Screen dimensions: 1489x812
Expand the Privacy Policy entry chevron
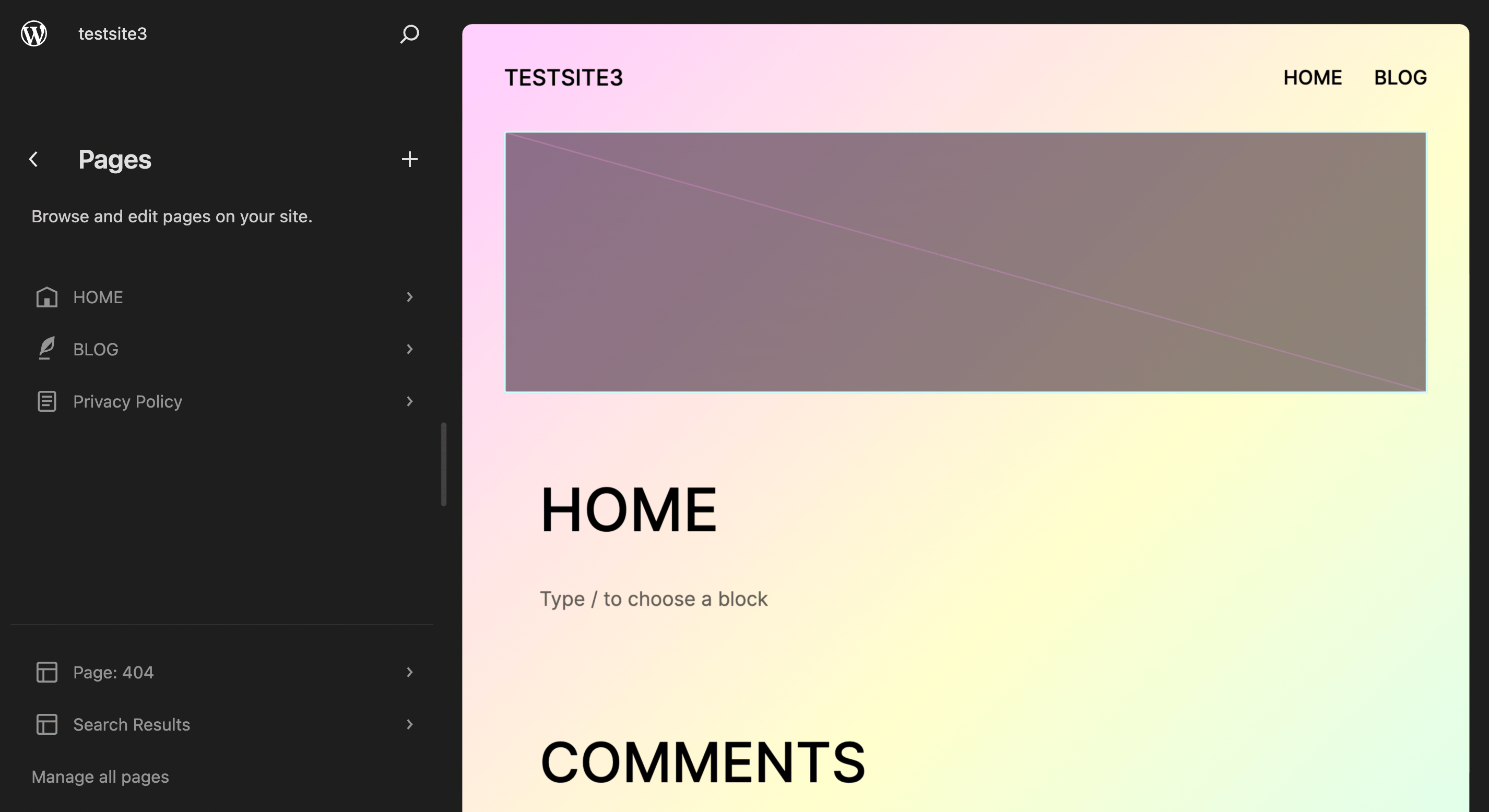409,401
